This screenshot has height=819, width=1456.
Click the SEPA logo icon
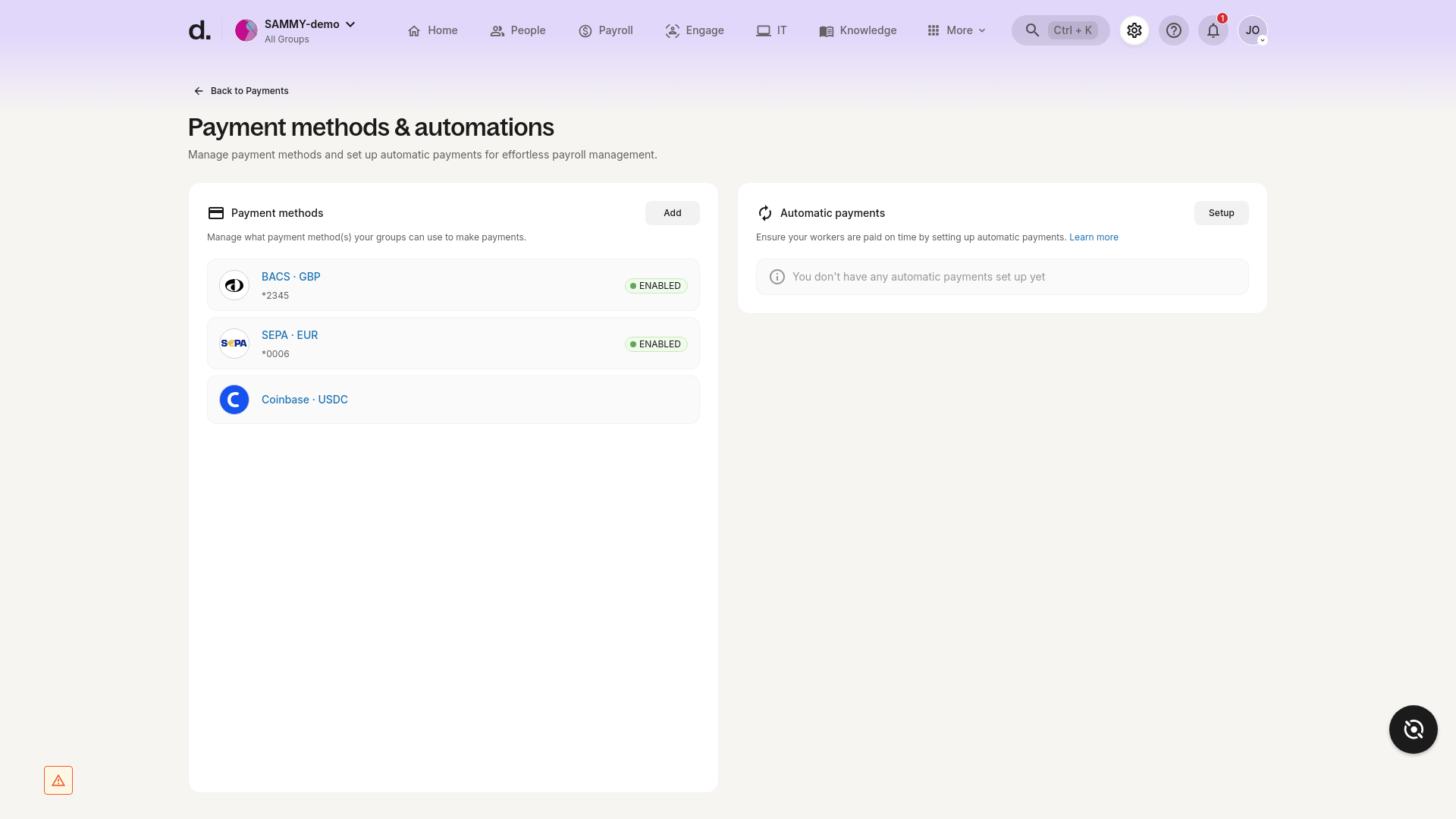click(x=234, y=344)
